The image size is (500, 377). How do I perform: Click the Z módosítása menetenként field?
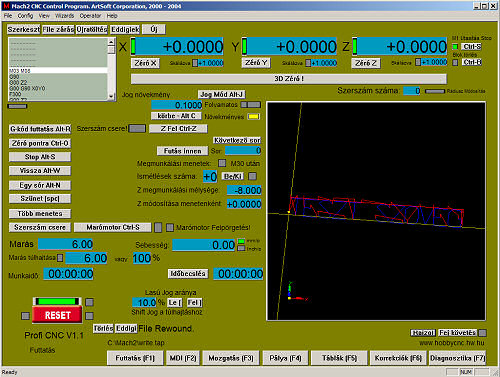pos(244,204)
